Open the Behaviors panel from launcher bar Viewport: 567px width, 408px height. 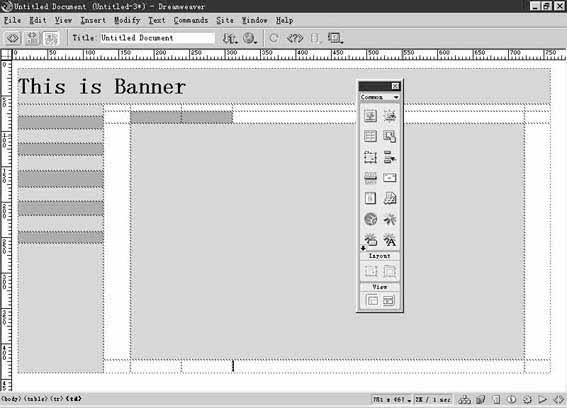click(x=528, y=399)
